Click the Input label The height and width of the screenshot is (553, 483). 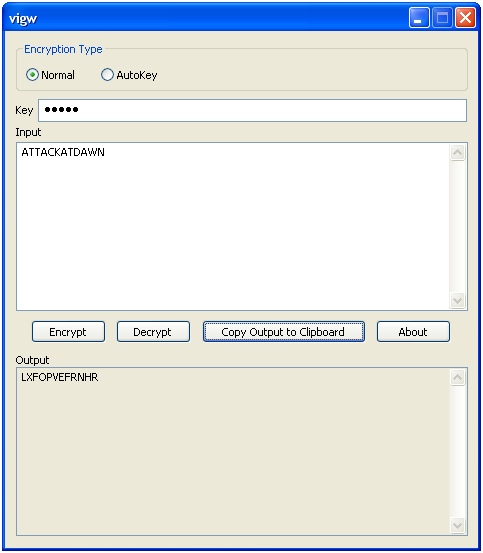tap(28, 132)
